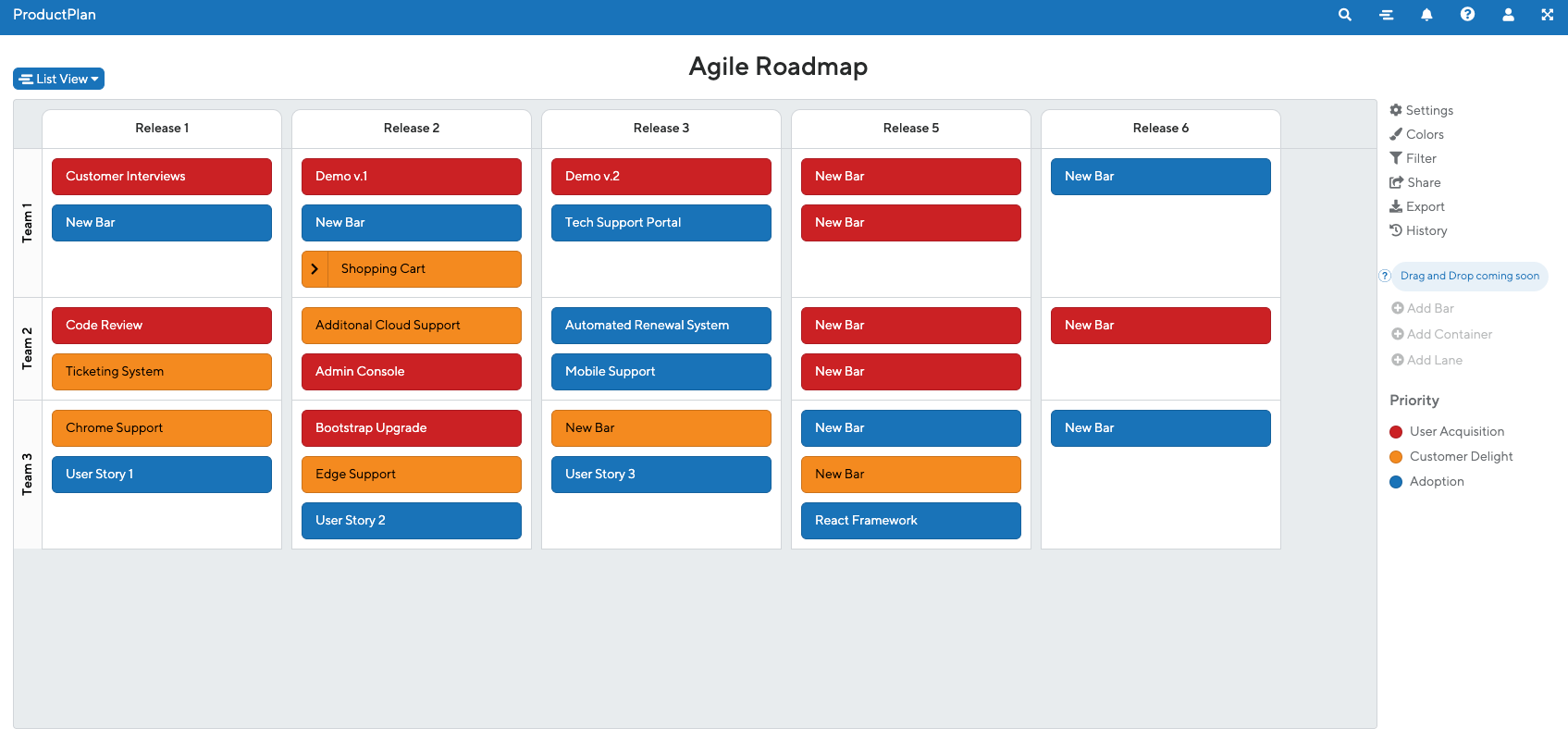Expand the Shopping Cart container chevron
Viewport: 1568px width, 741px height.
[x=315, y=269]
